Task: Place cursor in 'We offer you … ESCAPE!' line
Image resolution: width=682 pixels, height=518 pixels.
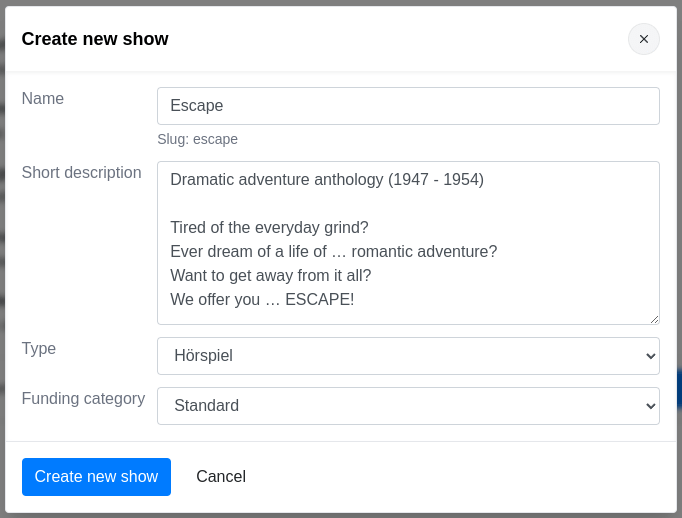Action: point(262,300)
